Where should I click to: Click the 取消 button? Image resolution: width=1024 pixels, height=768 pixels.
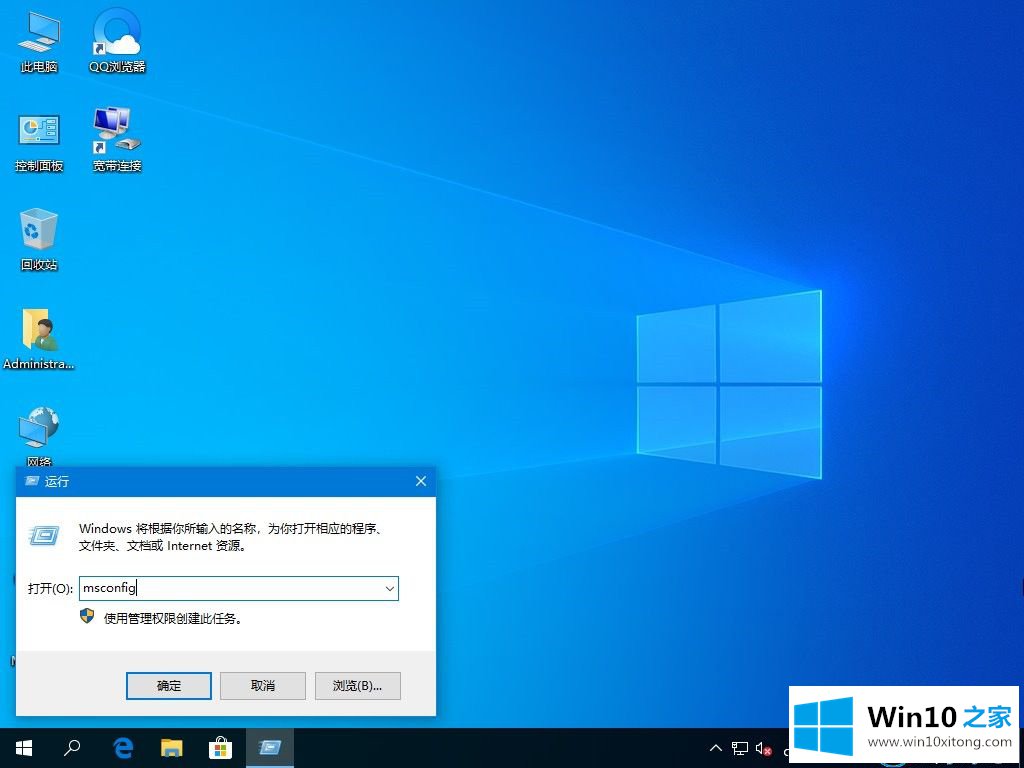[263, 686]
